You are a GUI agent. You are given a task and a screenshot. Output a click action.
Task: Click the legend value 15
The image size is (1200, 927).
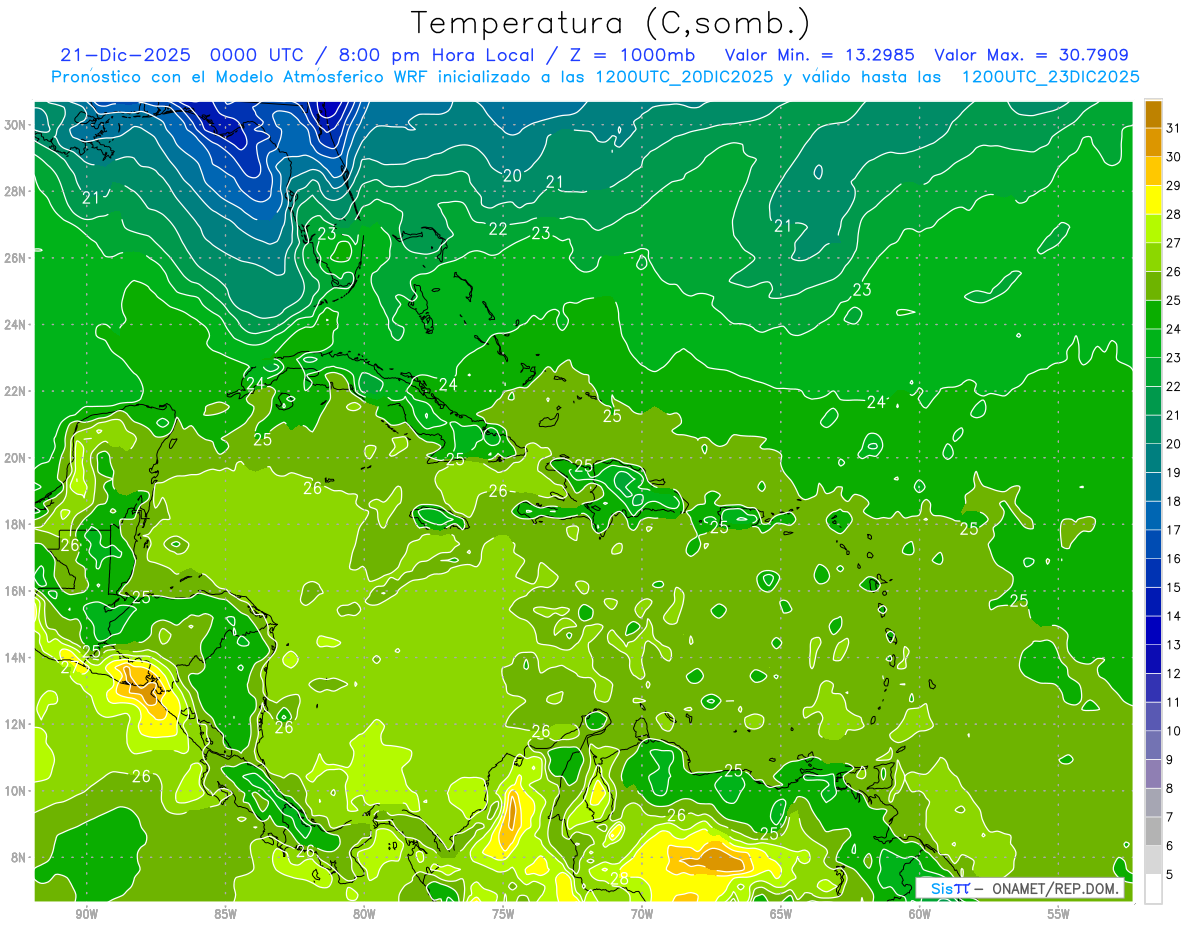click(1174, 587)
